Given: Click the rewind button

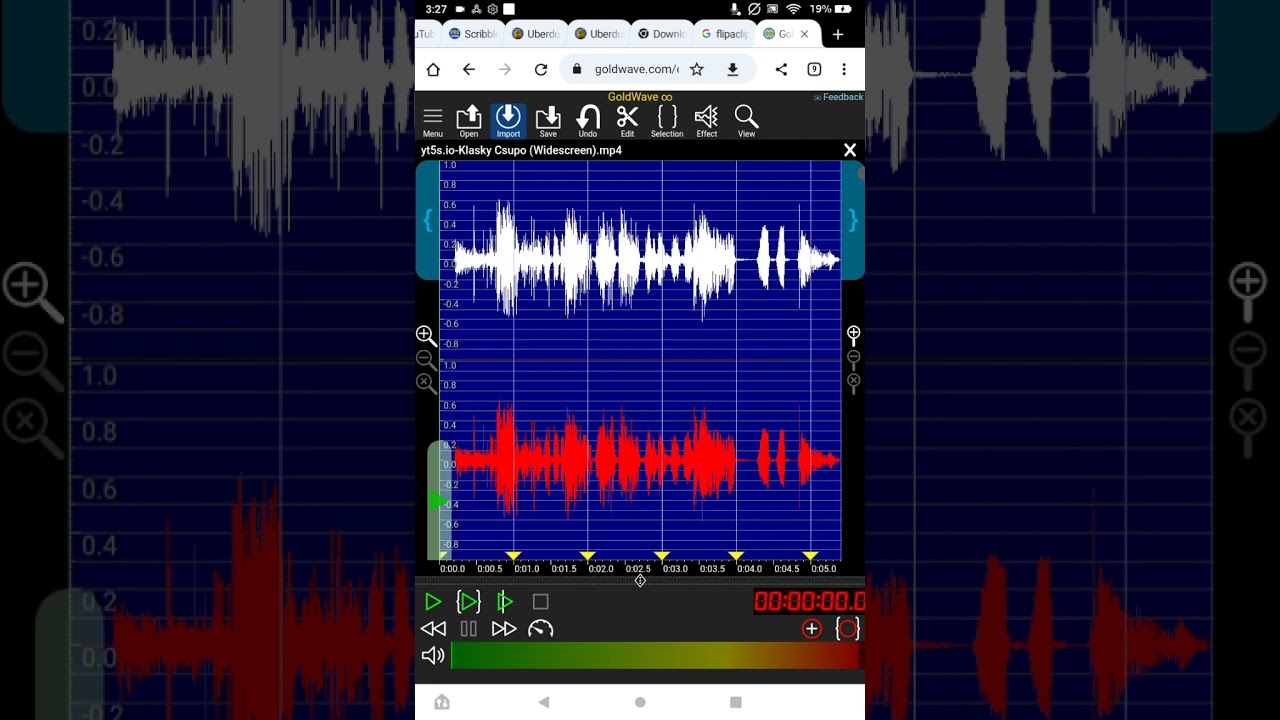Looking at the screenshot, I should click(x=433, y=629).
